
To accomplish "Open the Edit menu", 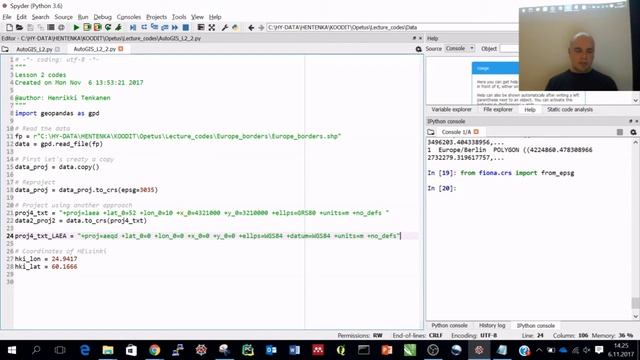I will [21, 17].
